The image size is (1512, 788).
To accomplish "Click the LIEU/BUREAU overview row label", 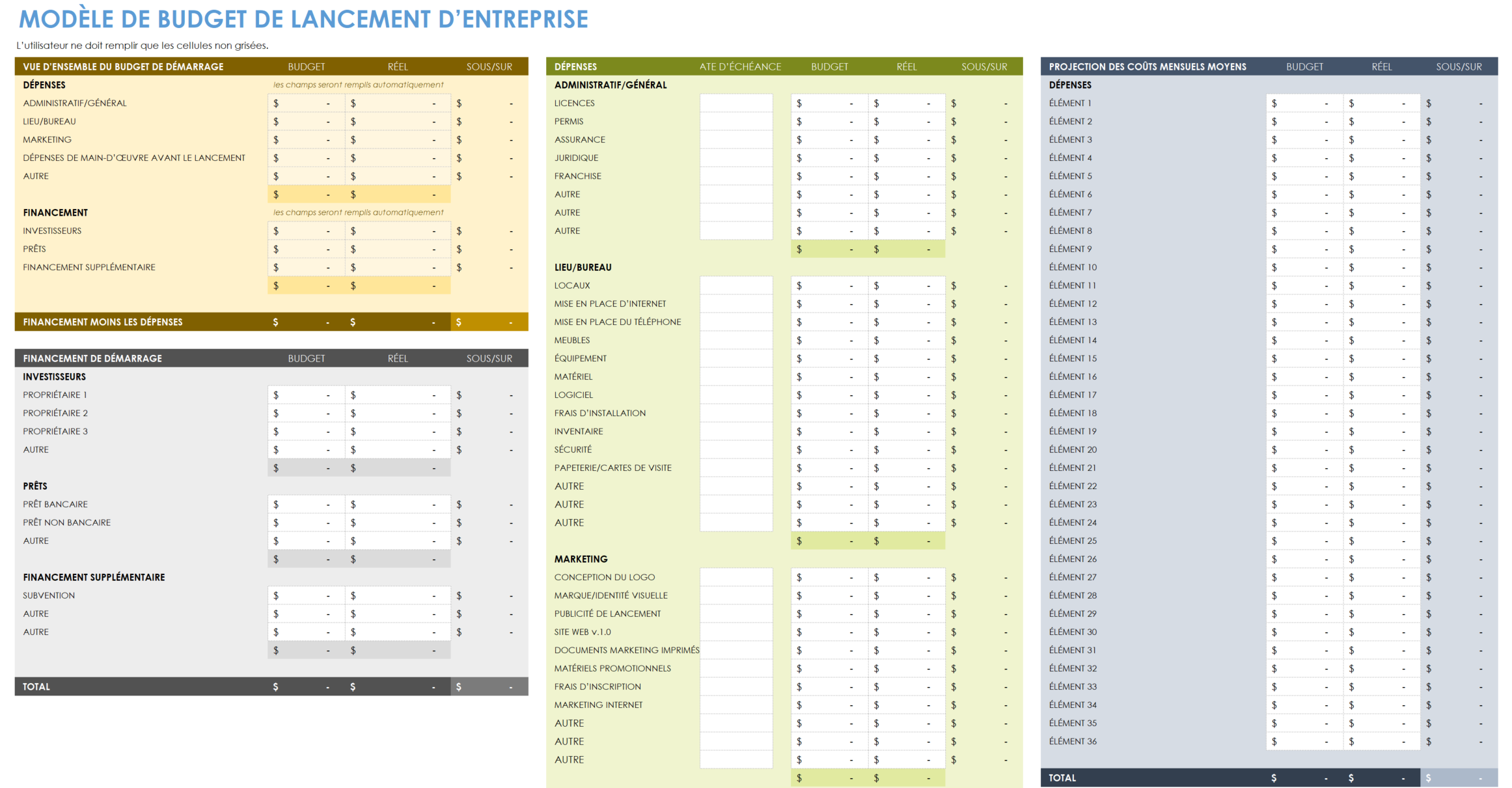I will click(x=49, y=121).
